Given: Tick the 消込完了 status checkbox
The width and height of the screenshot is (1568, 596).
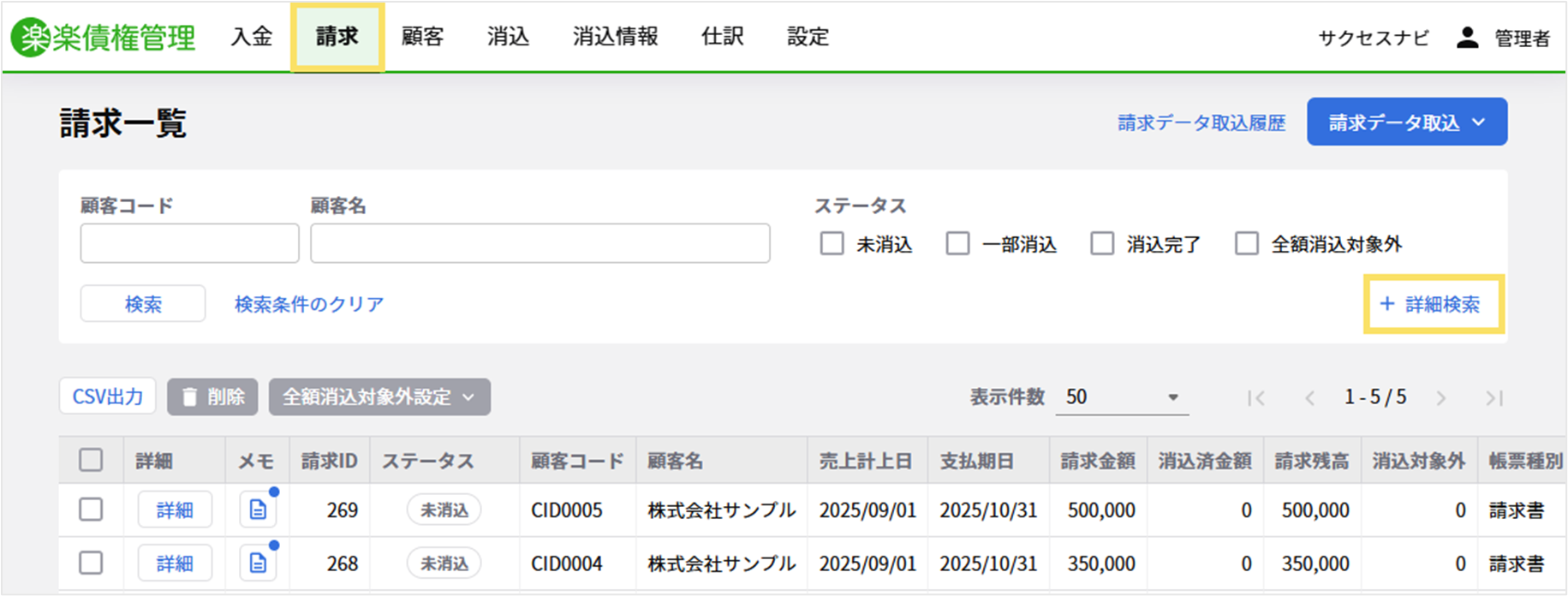Looking at the screenshot, I should (1102, 244).
